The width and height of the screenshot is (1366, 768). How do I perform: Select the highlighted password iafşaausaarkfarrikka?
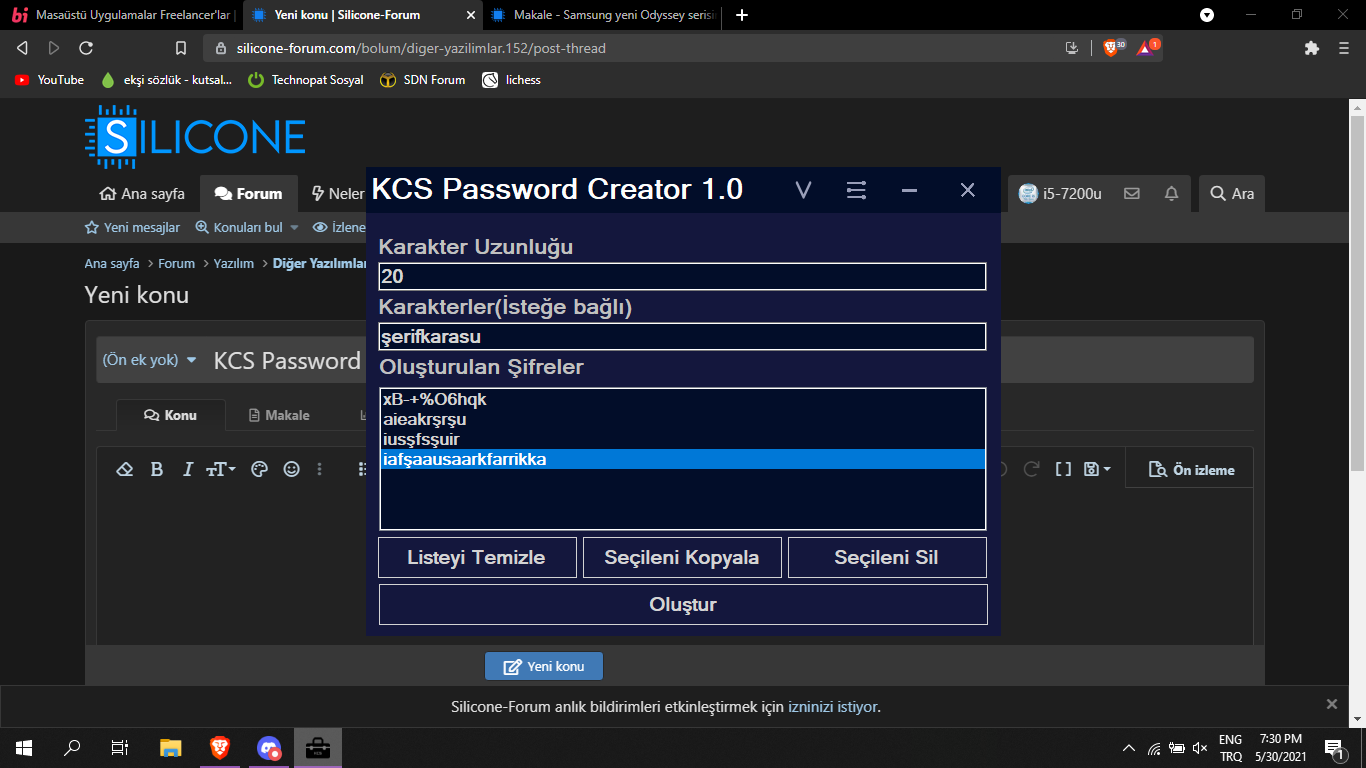tap(683, 459)
